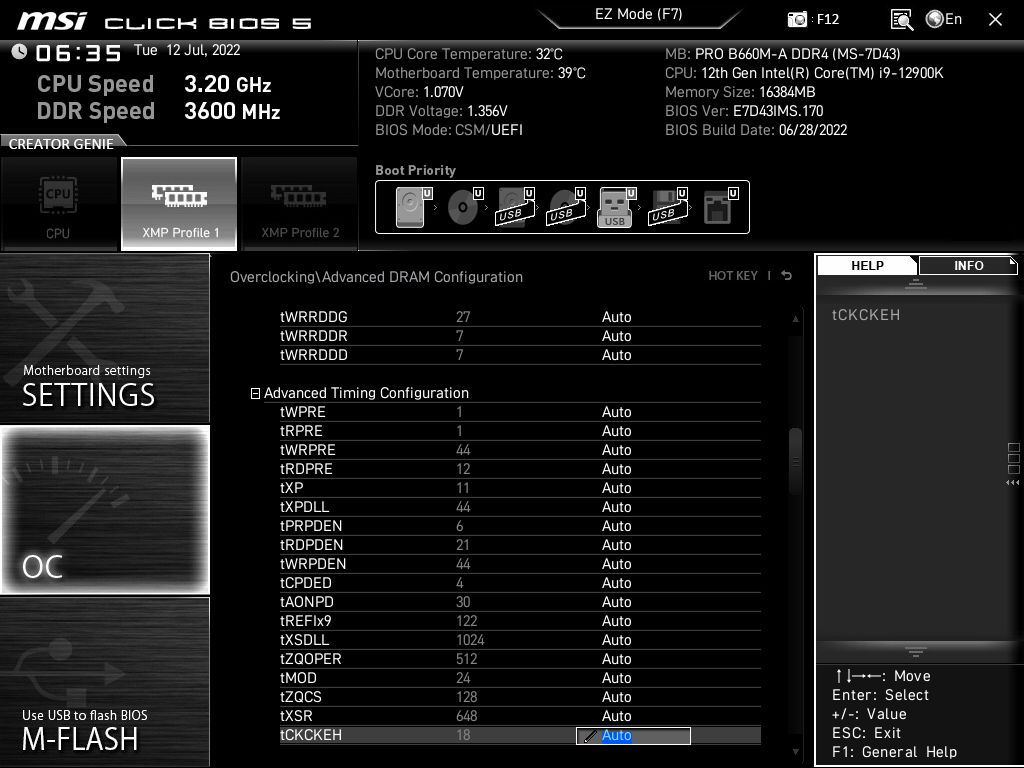Select the tCPDED timing row
1024x768 pixels.
tap(520, 583)
